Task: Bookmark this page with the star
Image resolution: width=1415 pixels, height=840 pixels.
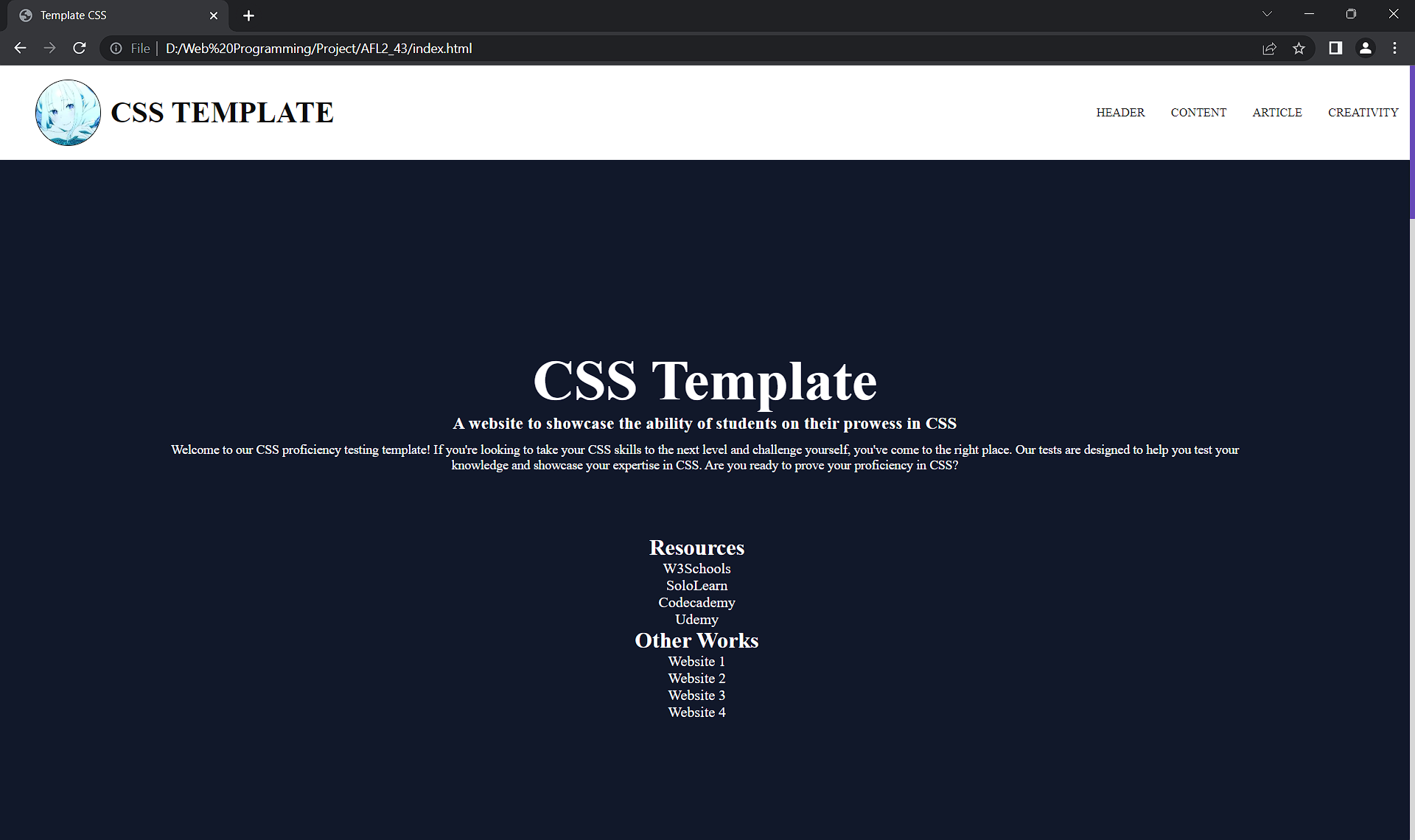Action: coord(1299,49)
